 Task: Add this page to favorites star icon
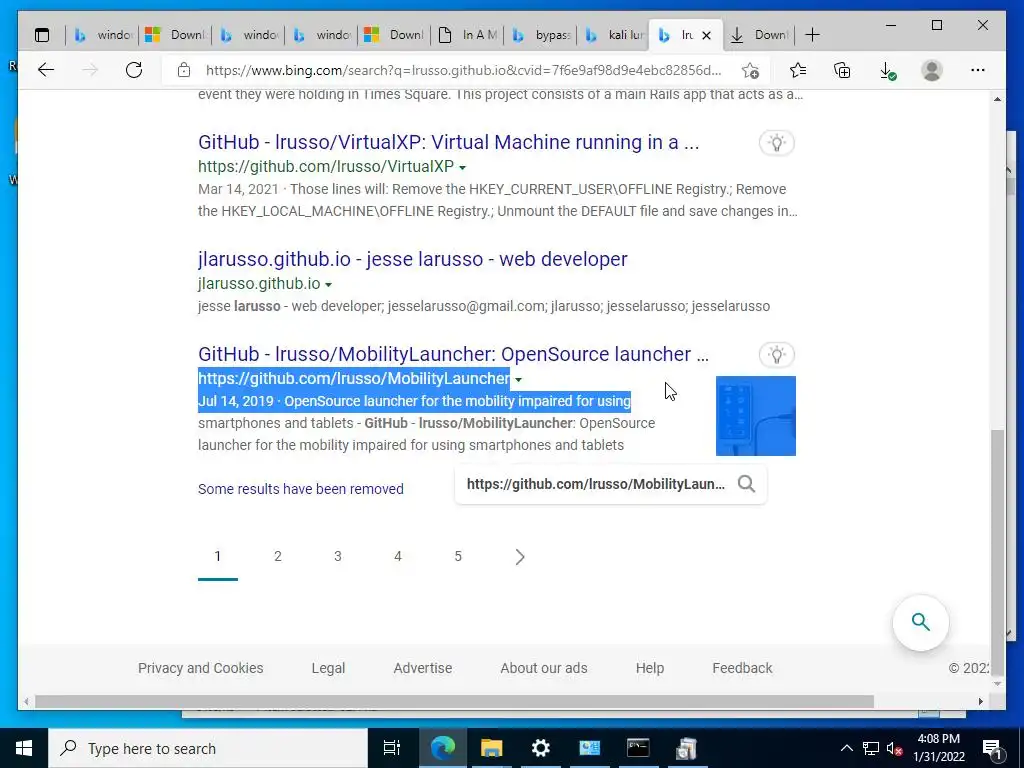pos(750,70)
